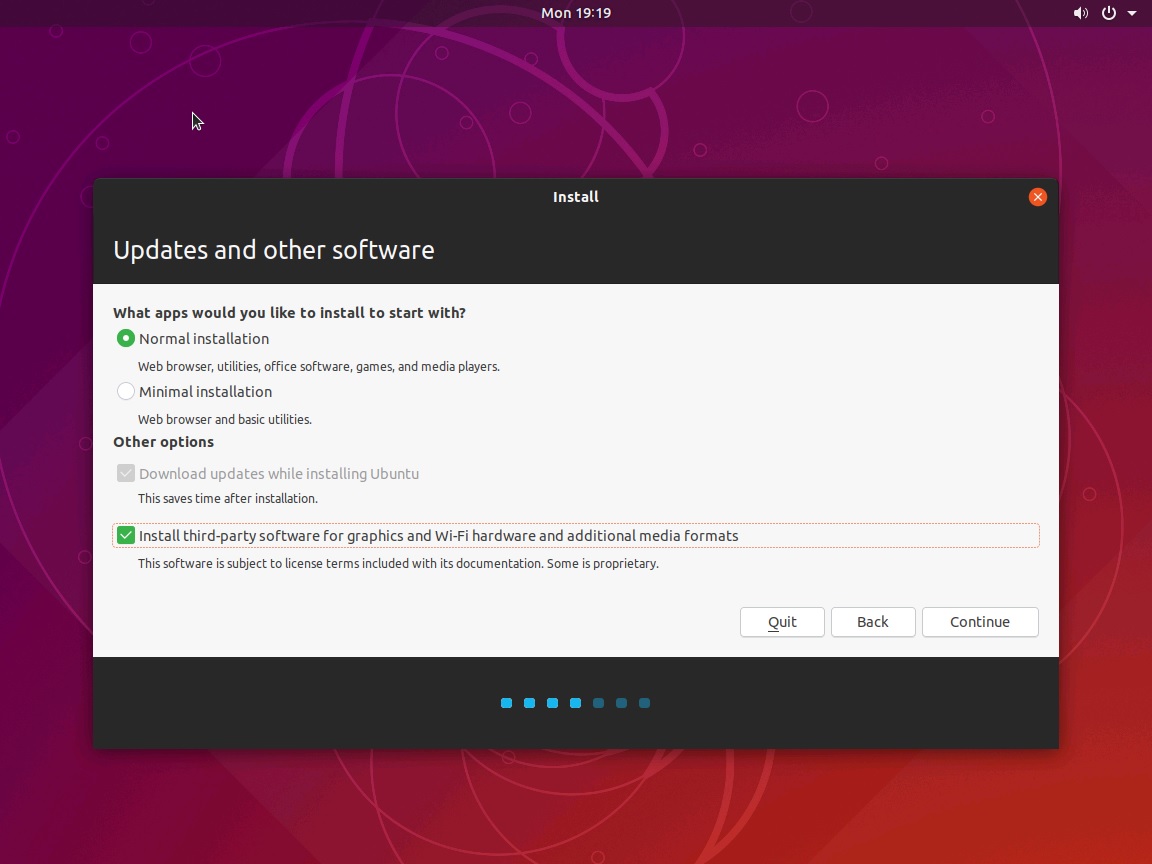Click the 'Web browser, utilities, office software' description
This screenshot has height=864, width=1152.
(319, 367)
